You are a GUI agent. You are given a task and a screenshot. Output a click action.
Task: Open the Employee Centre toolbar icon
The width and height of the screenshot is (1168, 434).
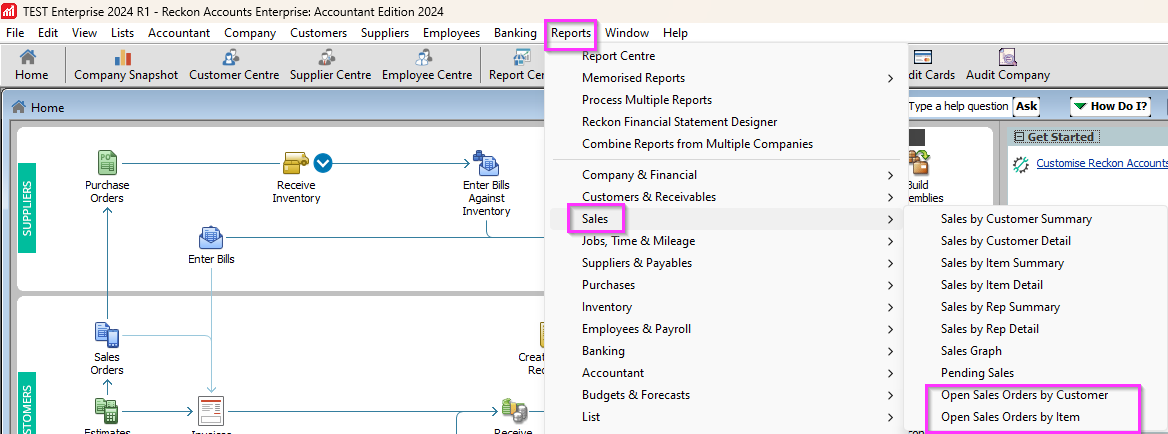(x=427, y=65)
